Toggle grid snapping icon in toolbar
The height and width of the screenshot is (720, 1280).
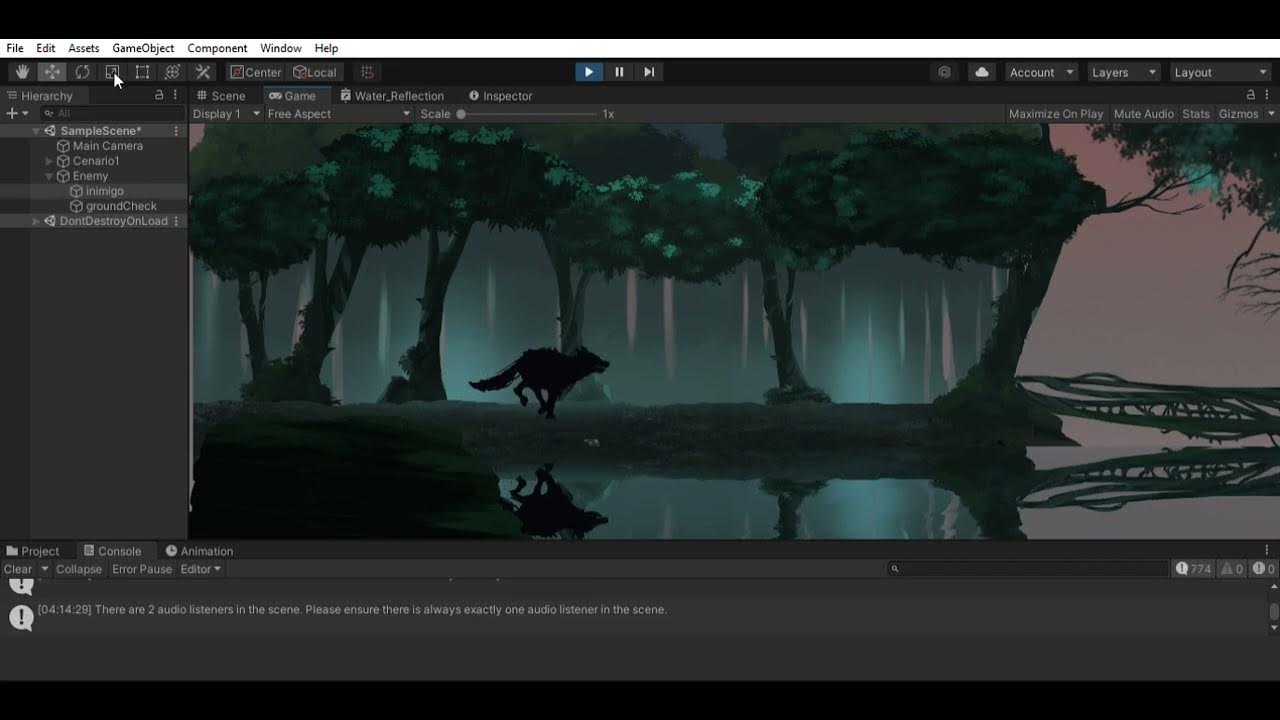click(367, 72)
